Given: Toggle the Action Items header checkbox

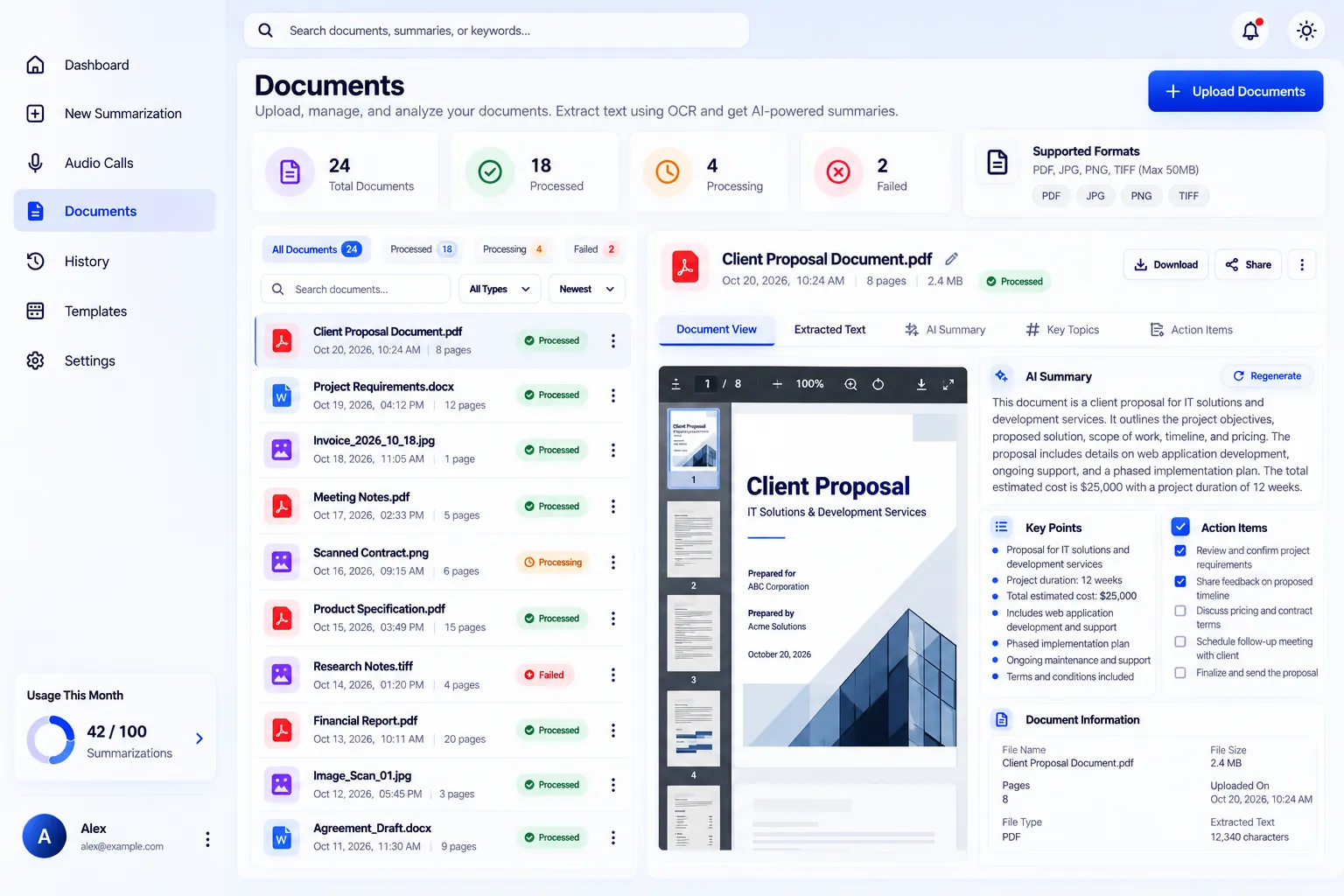Looking at the screenshot, I should (x=1180, y=527).
